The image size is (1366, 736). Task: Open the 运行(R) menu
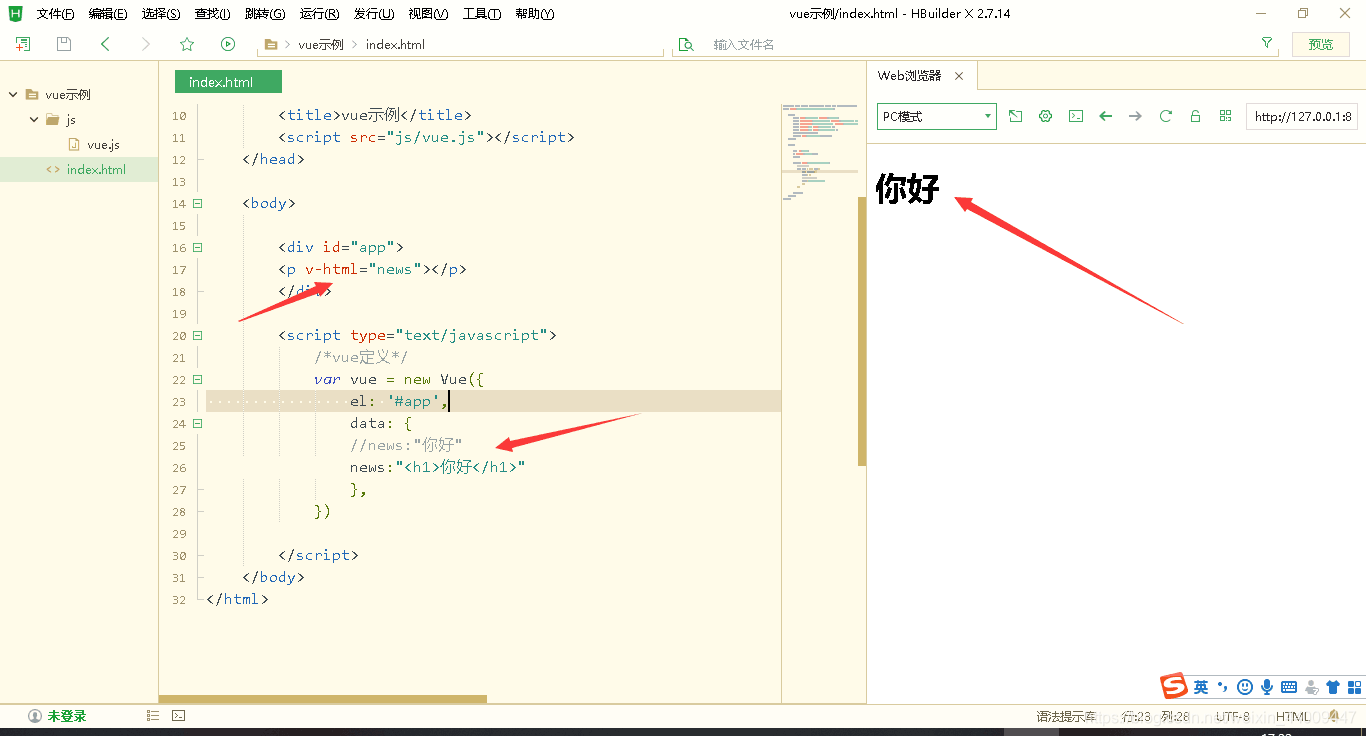tap(320, 14)
